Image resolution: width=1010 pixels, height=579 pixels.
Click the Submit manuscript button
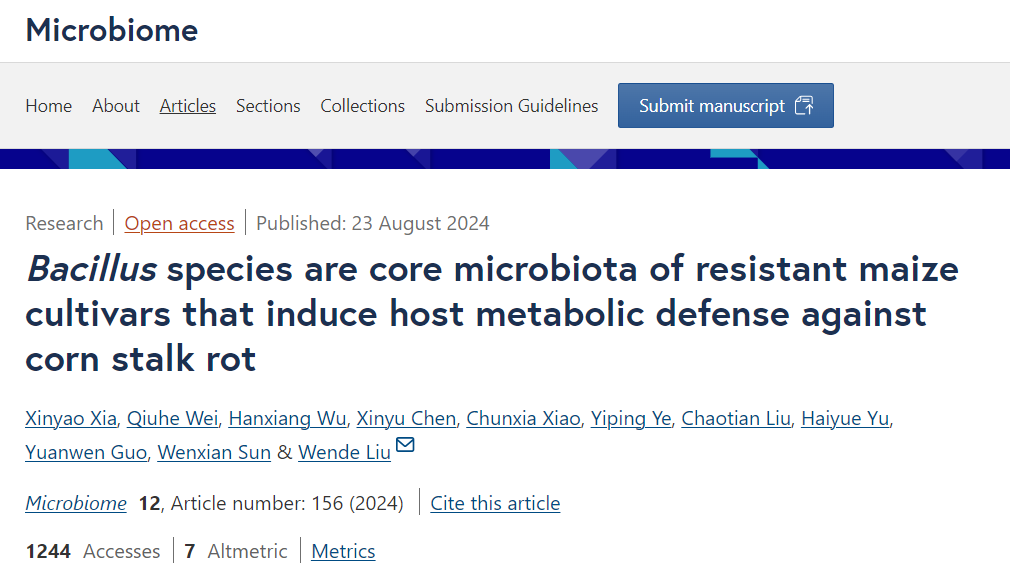pyautogui.click(x=726, y=106)
